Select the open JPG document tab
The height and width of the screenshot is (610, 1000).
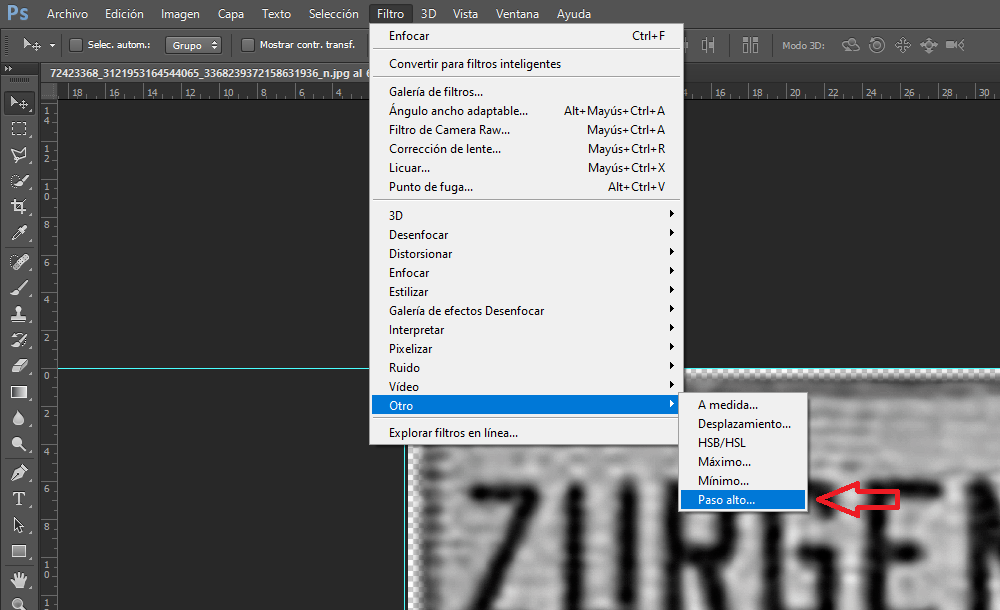point(206,73)
